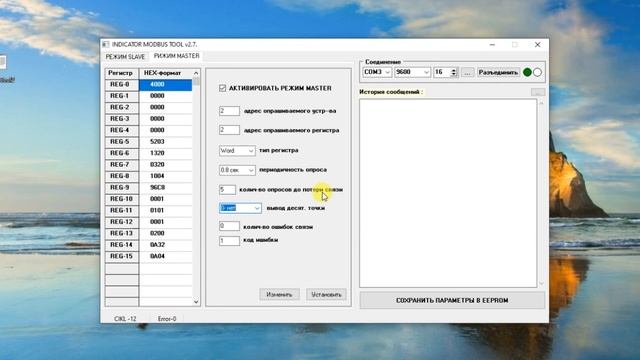The height and width of the screenshot is (360, 640).
Task: Click the message history scroll-down arrow
Action: 541,283
